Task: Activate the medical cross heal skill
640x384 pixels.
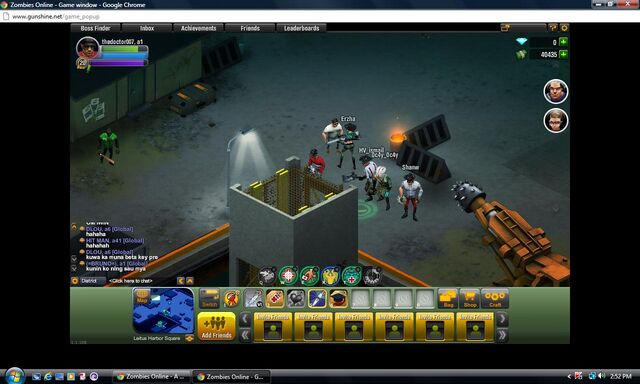Action: [351, 276]
